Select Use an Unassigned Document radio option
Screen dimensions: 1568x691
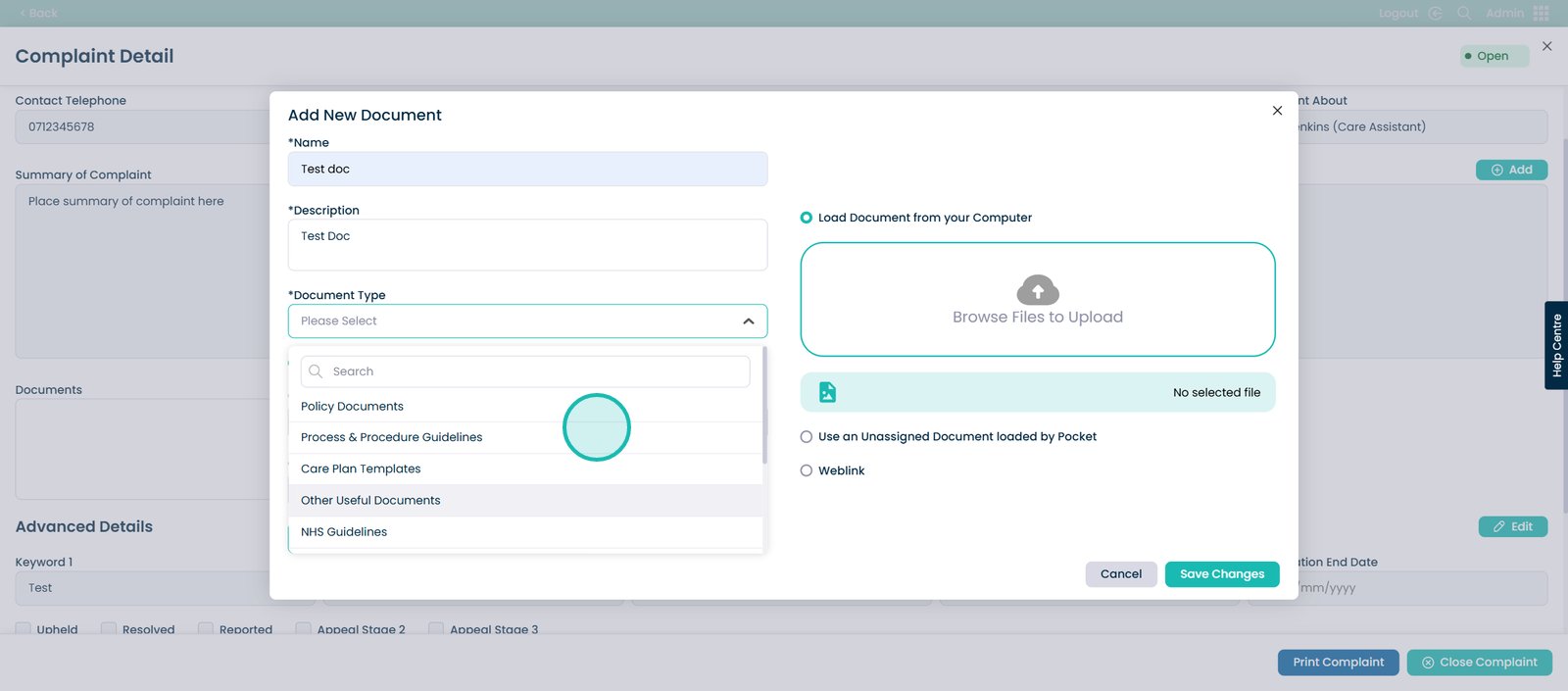coord(807,437)
